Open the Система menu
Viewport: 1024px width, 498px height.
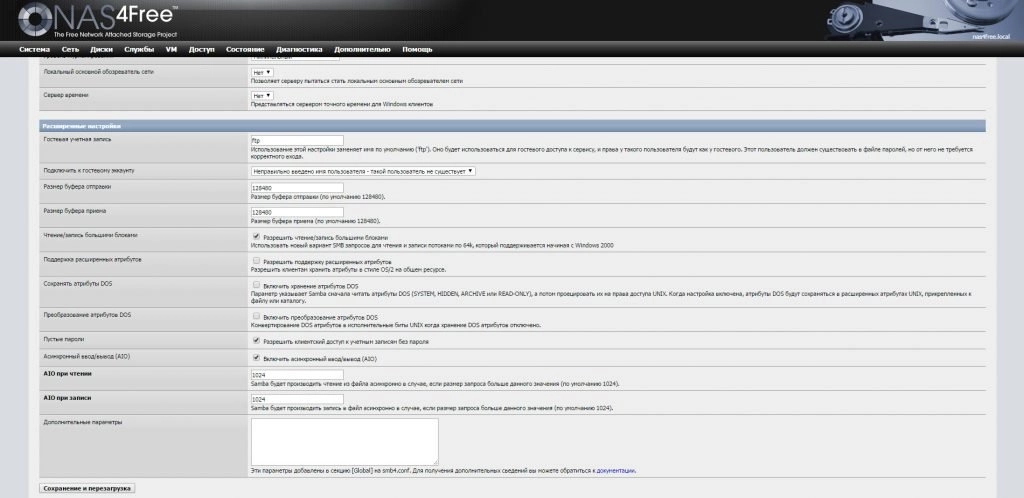point(34,49)
